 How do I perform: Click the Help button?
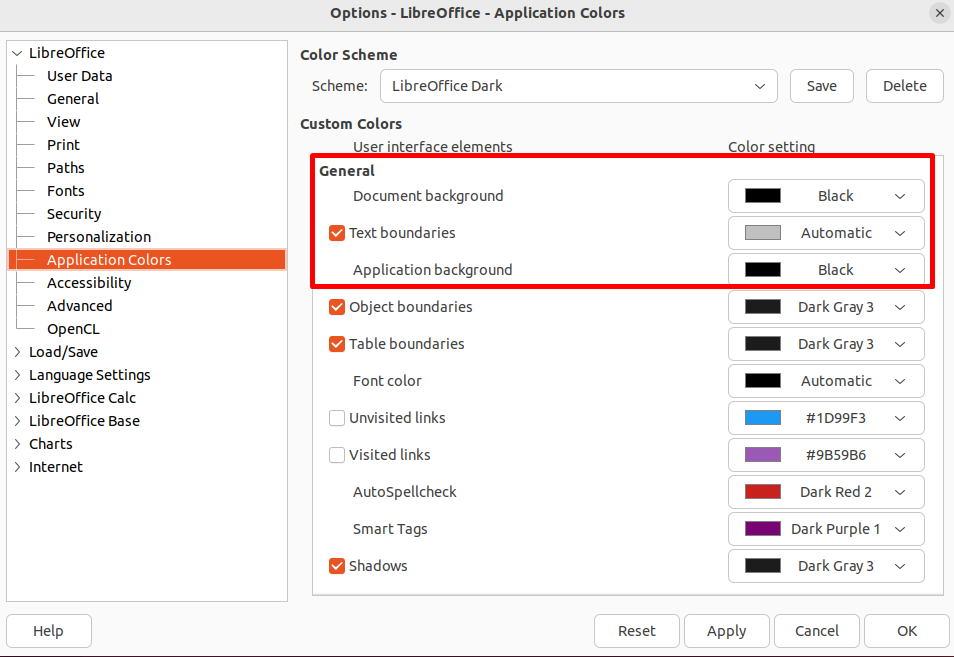pyautogui.click(x=49, y=631)
